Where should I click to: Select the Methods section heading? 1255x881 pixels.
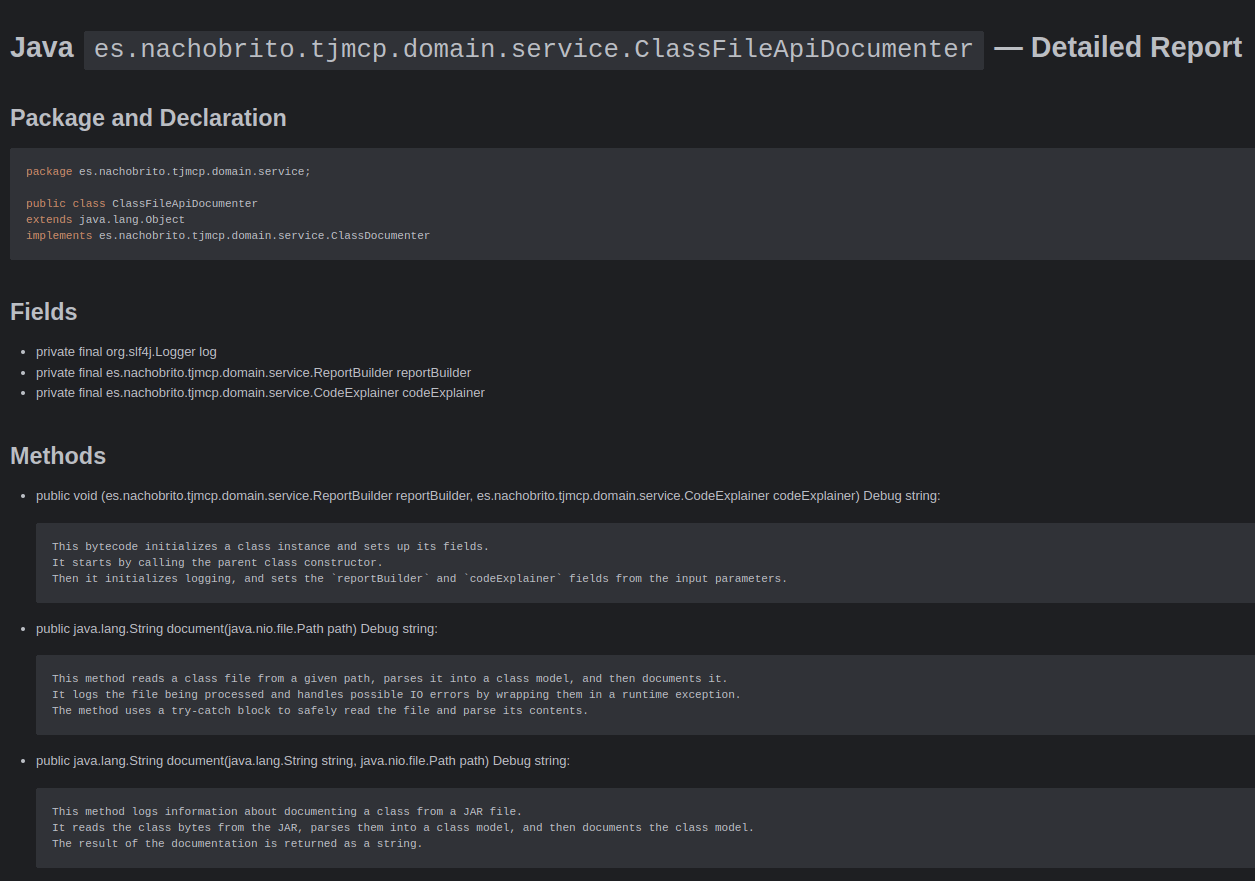click(x=57, y=456)
